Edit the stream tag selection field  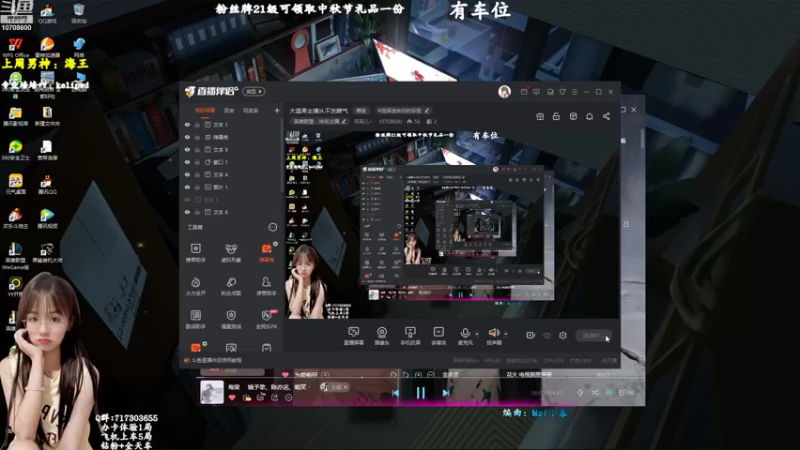click(403, 111)
